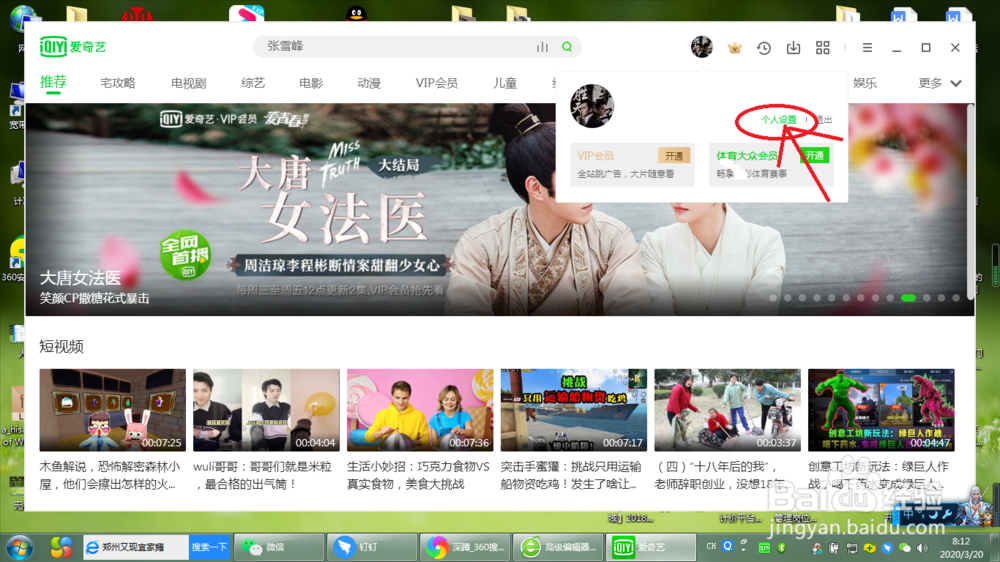1000x562 pixels.
Task: Click the large profile avatar in popup
Action: click(592, 106)
